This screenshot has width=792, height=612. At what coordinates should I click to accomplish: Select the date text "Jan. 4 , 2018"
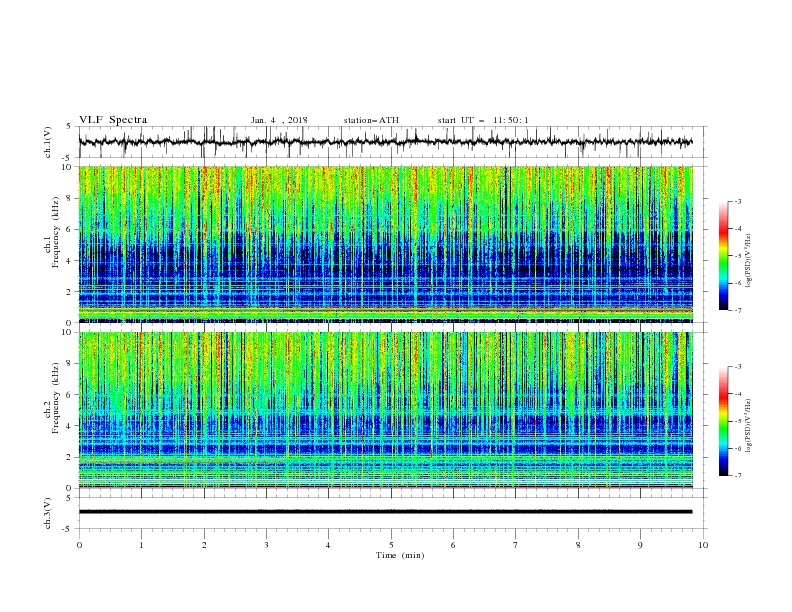(x=279, y=120)
